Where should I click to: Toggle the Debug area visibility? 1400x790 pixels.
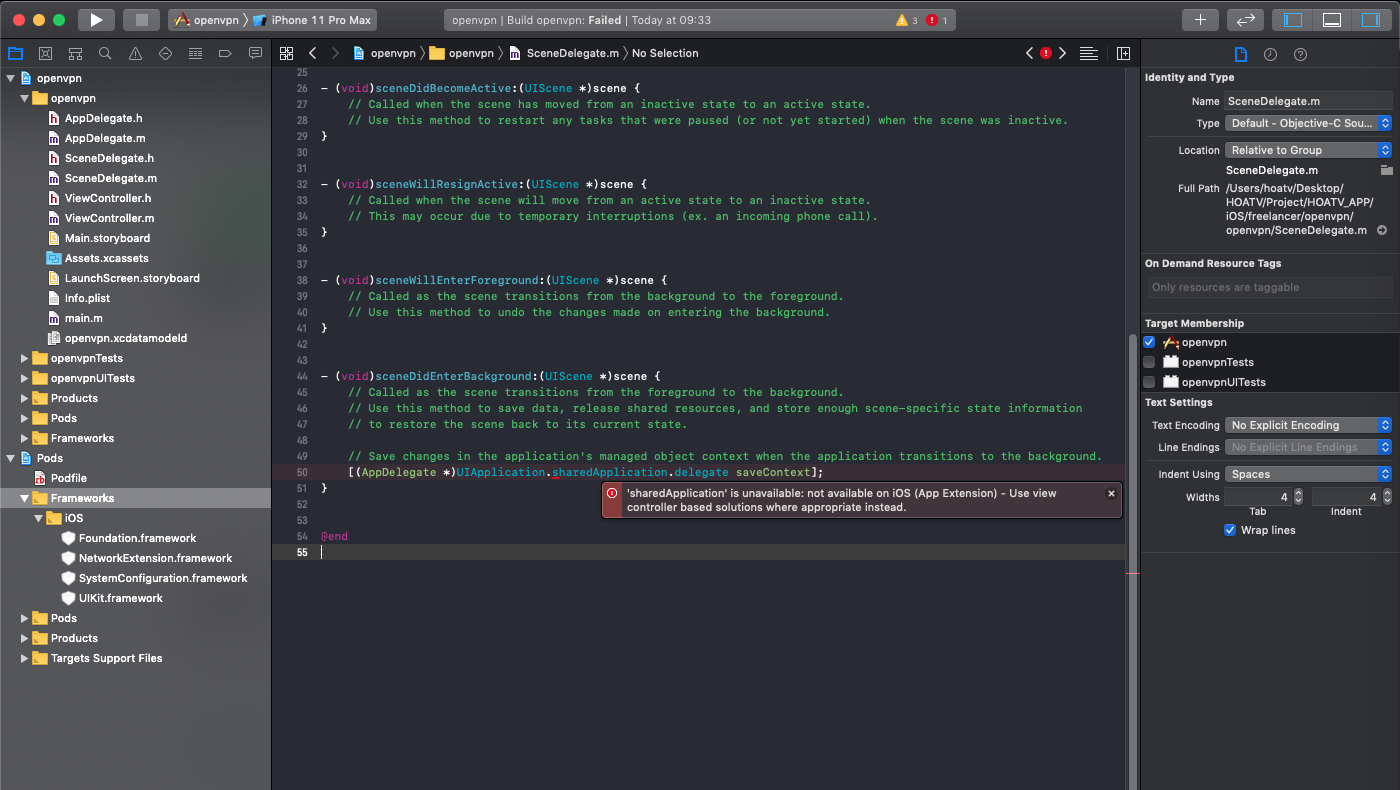click(x=1331, y=20)
